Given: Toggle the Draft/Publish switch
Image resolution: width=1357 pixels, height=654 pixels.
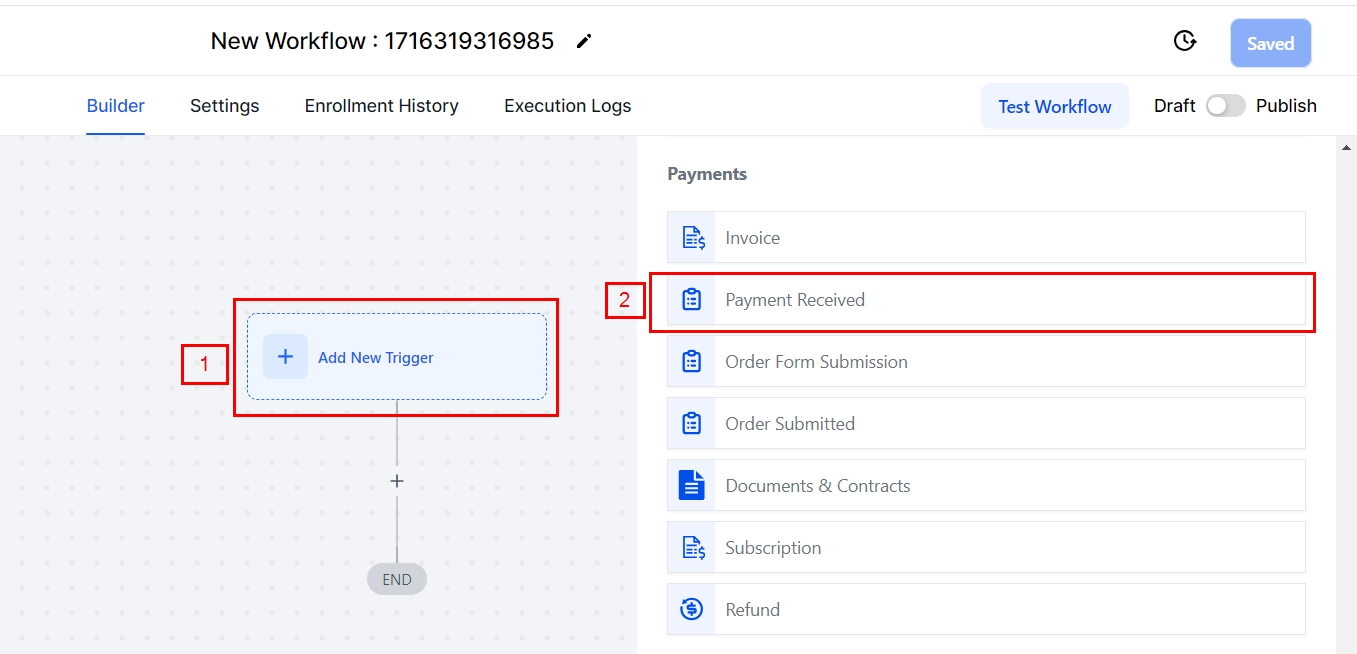Looking at the screenshot, I should pyautogui.click(x=1225, y=106).
